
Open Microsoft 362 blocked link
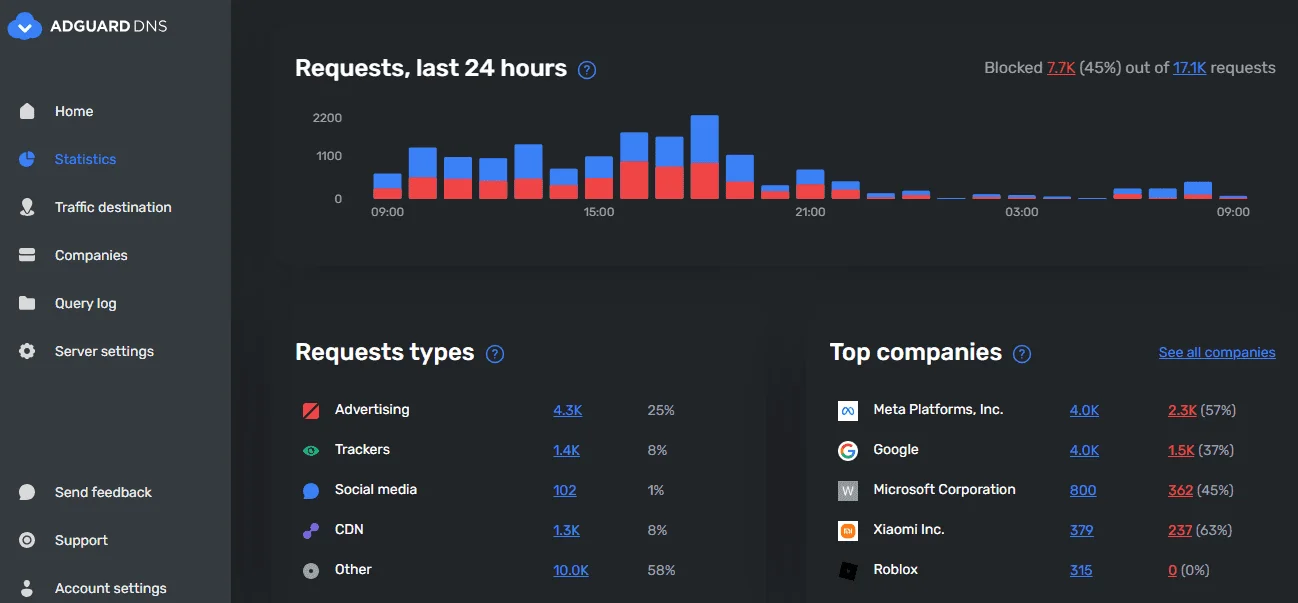(x=1180, y=490)
